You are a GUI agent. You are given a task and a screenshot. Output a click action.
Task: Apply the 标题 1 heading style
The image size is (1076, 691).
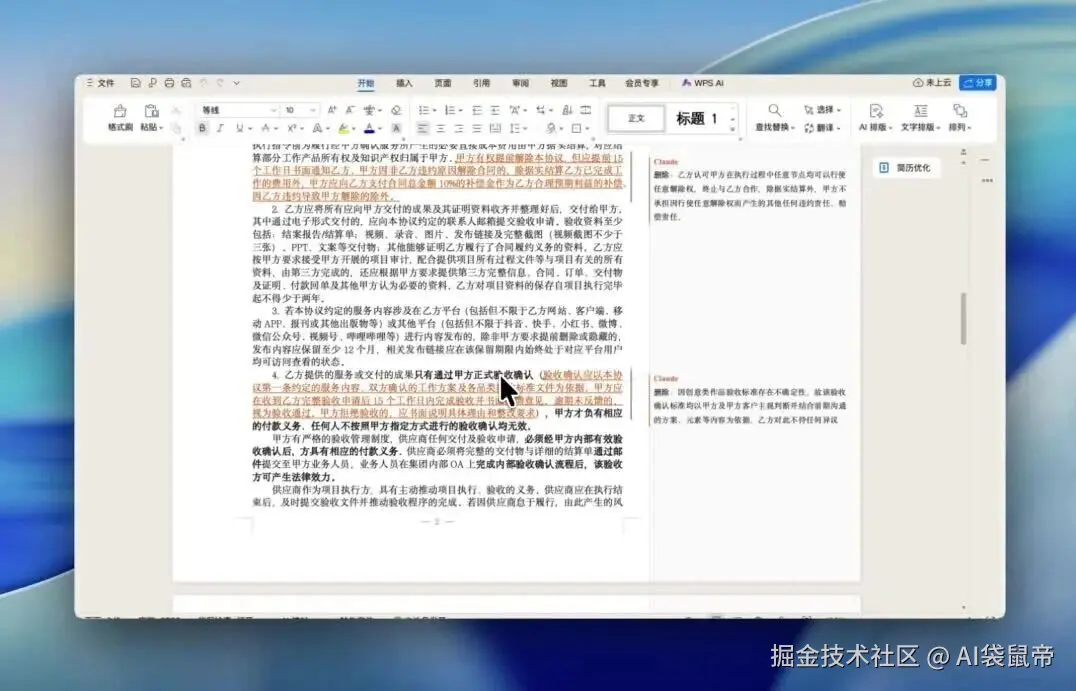[x=697, y=119]
